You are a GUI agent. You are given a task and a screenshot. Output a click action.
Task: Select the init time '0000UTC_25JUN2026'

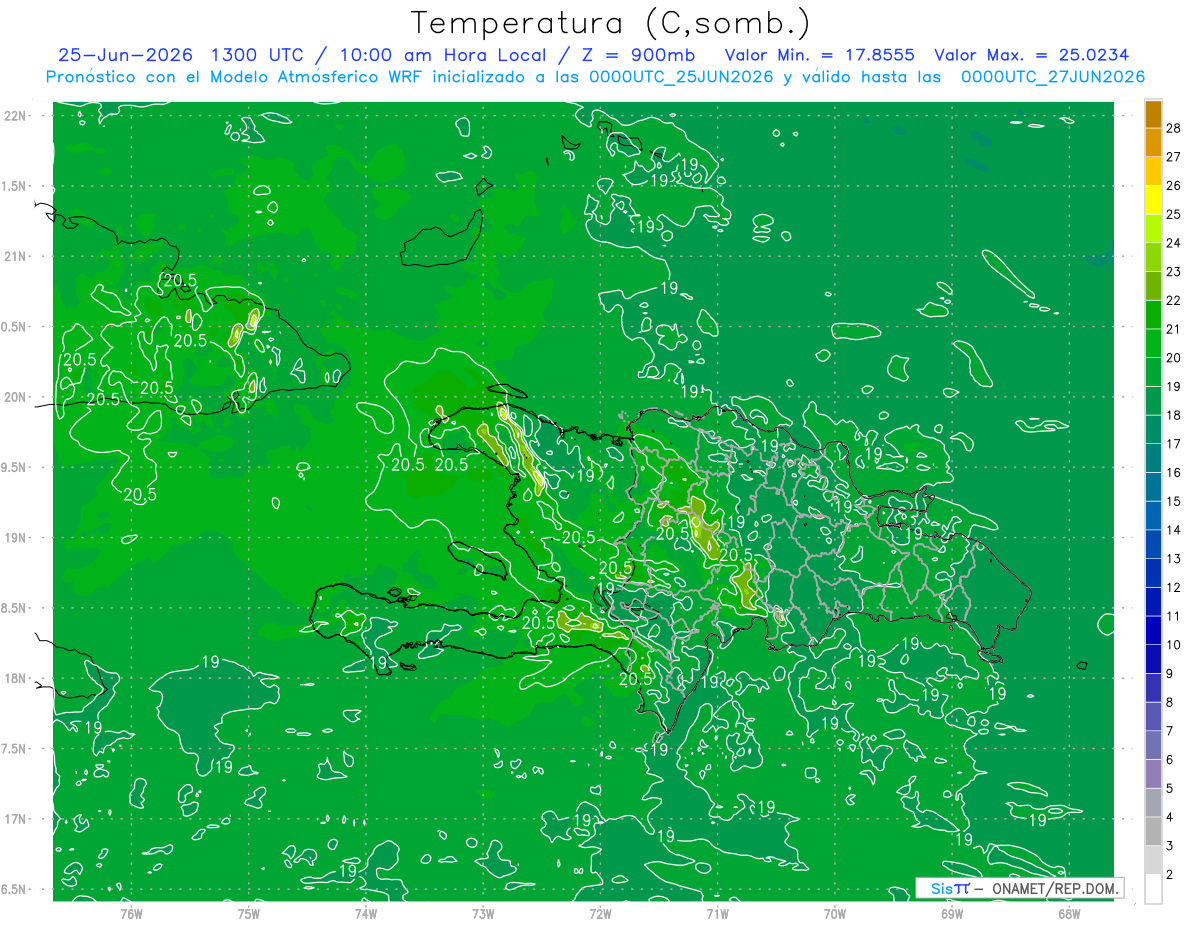point(681,77)
